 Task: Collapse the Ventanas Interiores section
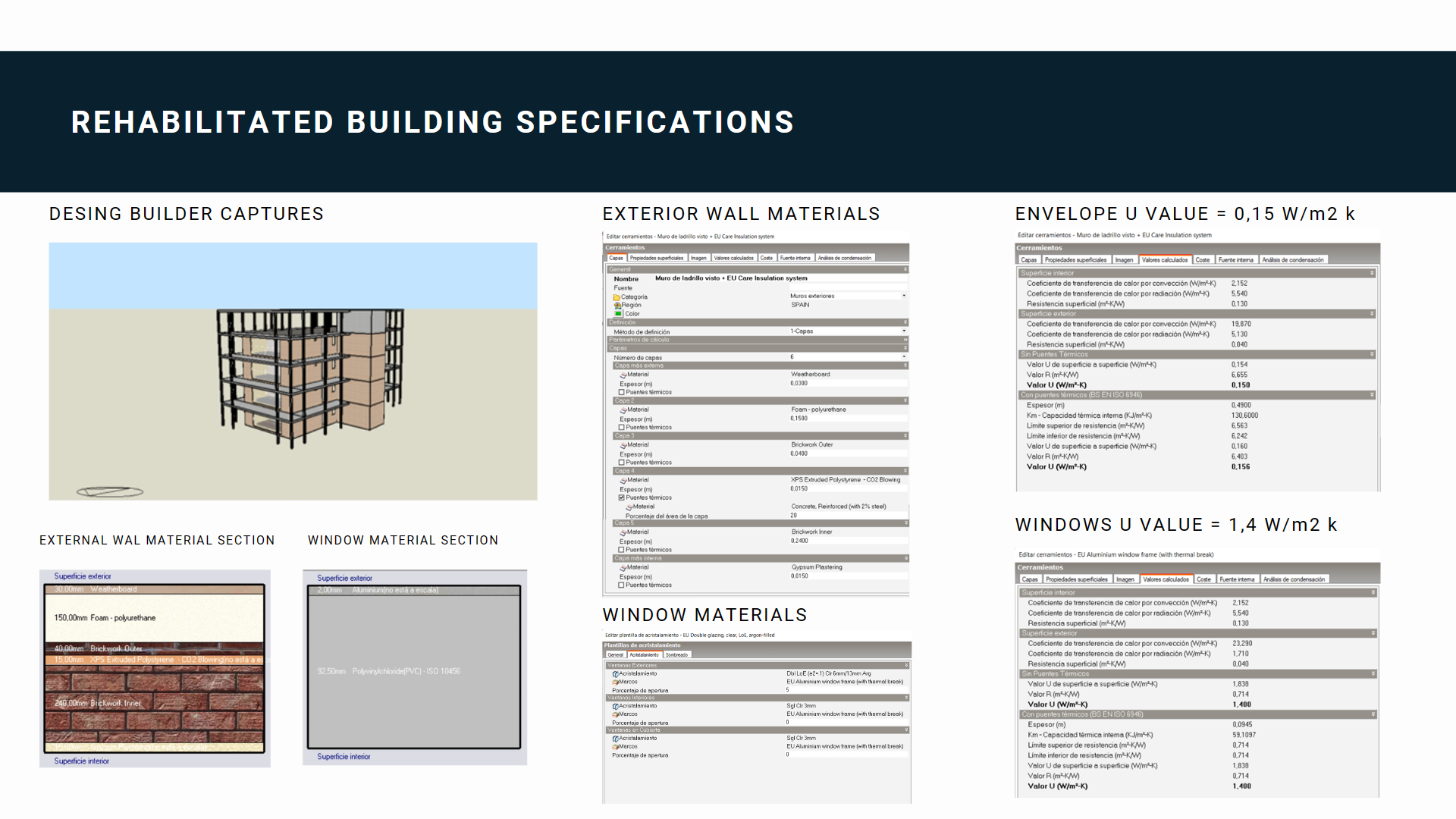pyautogui.click(x=905, y=698)
